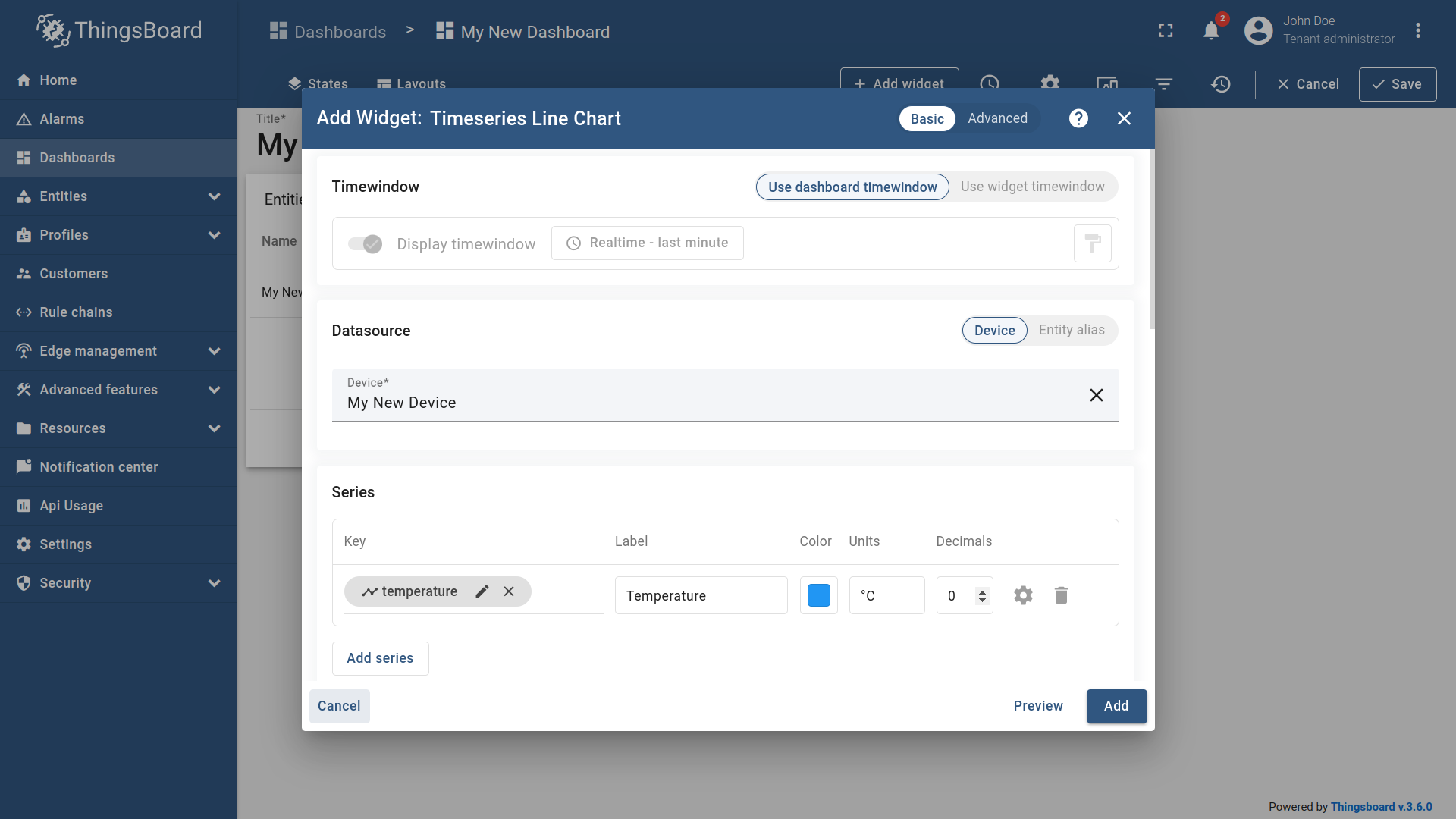
Task: Open the States menu of the dashboard
Action: pos(317,84)
